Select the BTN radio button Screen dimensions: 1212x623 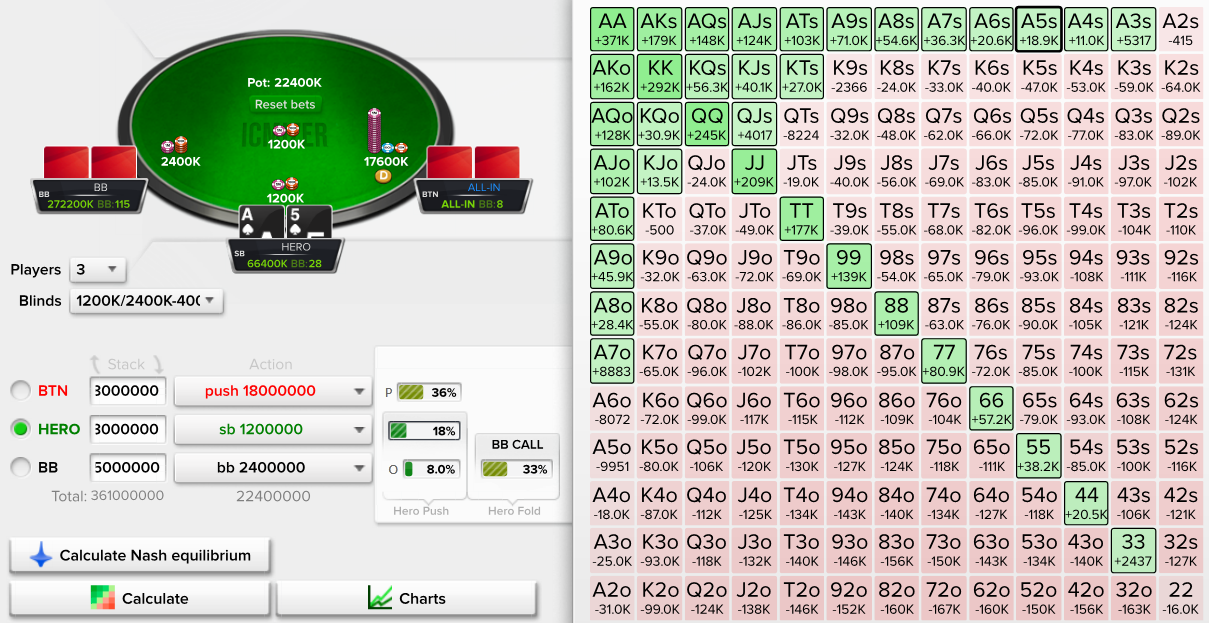19,391
